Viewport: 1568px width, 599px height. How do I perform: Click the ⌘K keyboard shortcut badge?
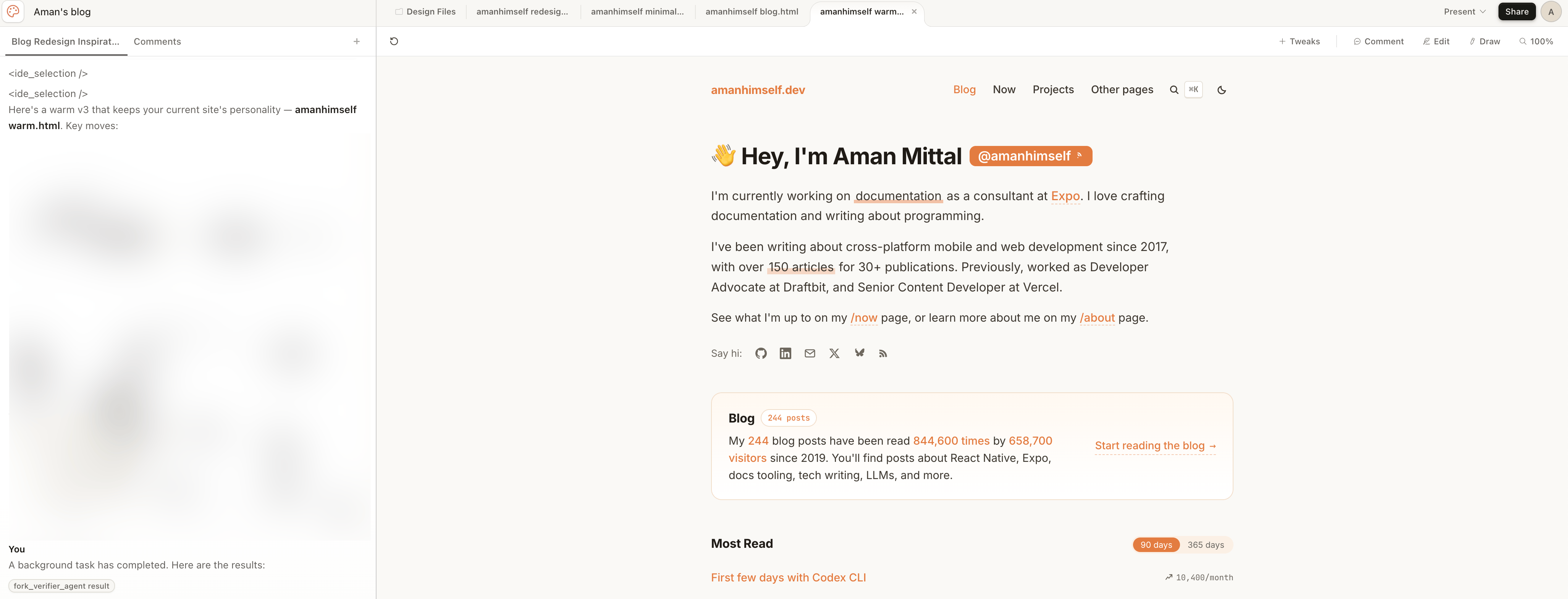pyautogui.click(x=1193, y=89)
